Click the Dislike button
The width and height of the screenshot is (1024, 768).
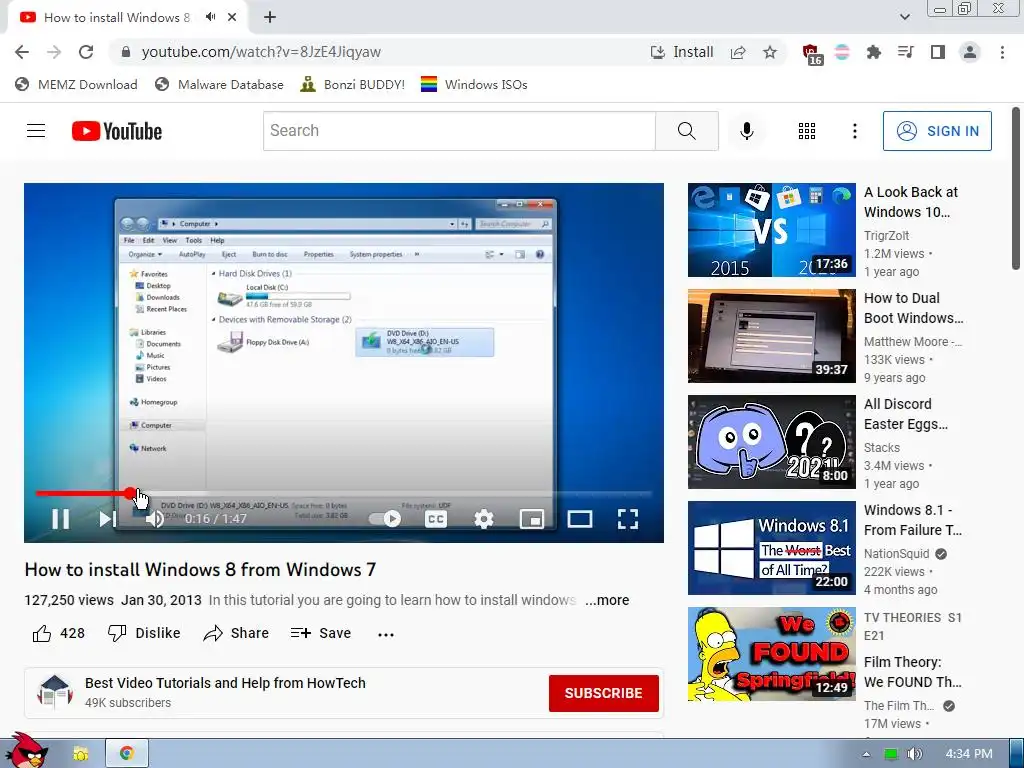click(x=144, y=633)
